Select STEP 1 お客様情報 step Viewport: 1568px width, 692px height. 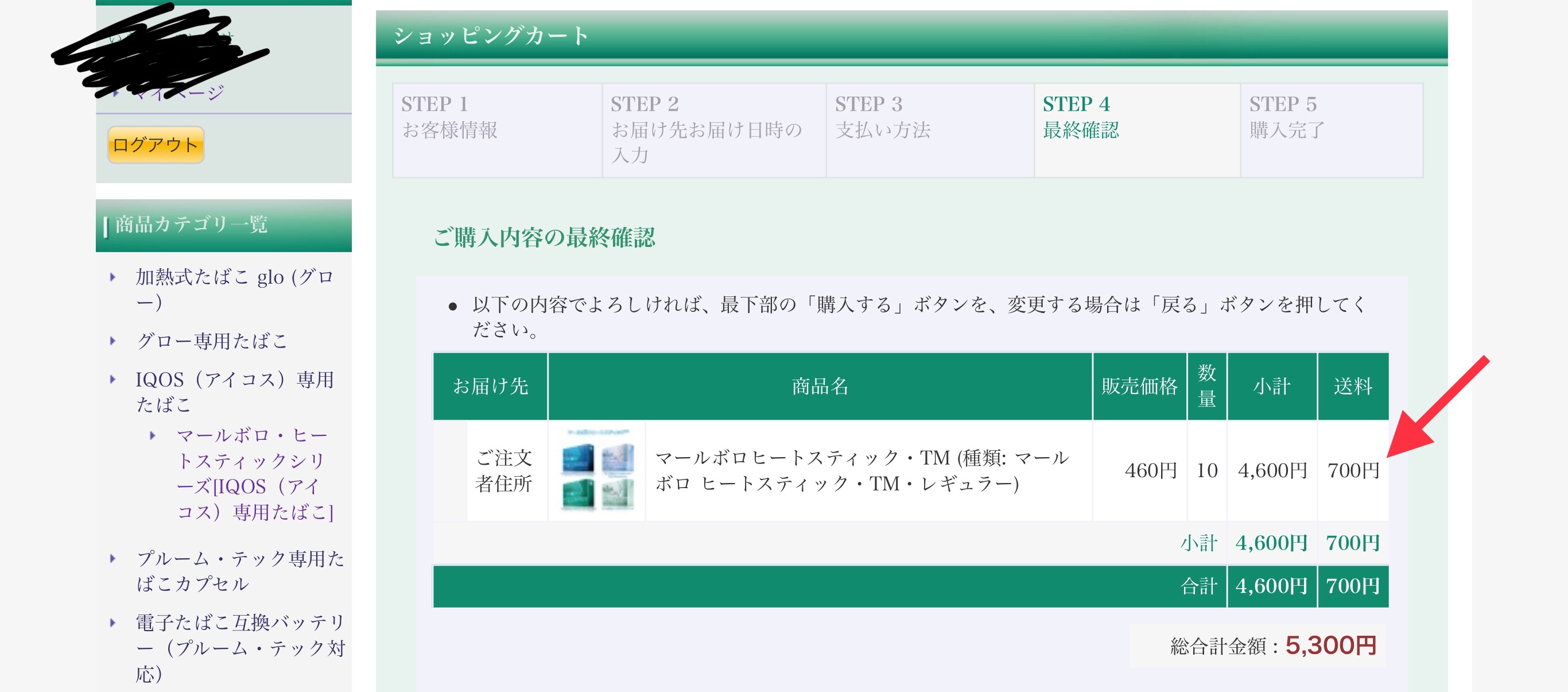click(497, 130)
